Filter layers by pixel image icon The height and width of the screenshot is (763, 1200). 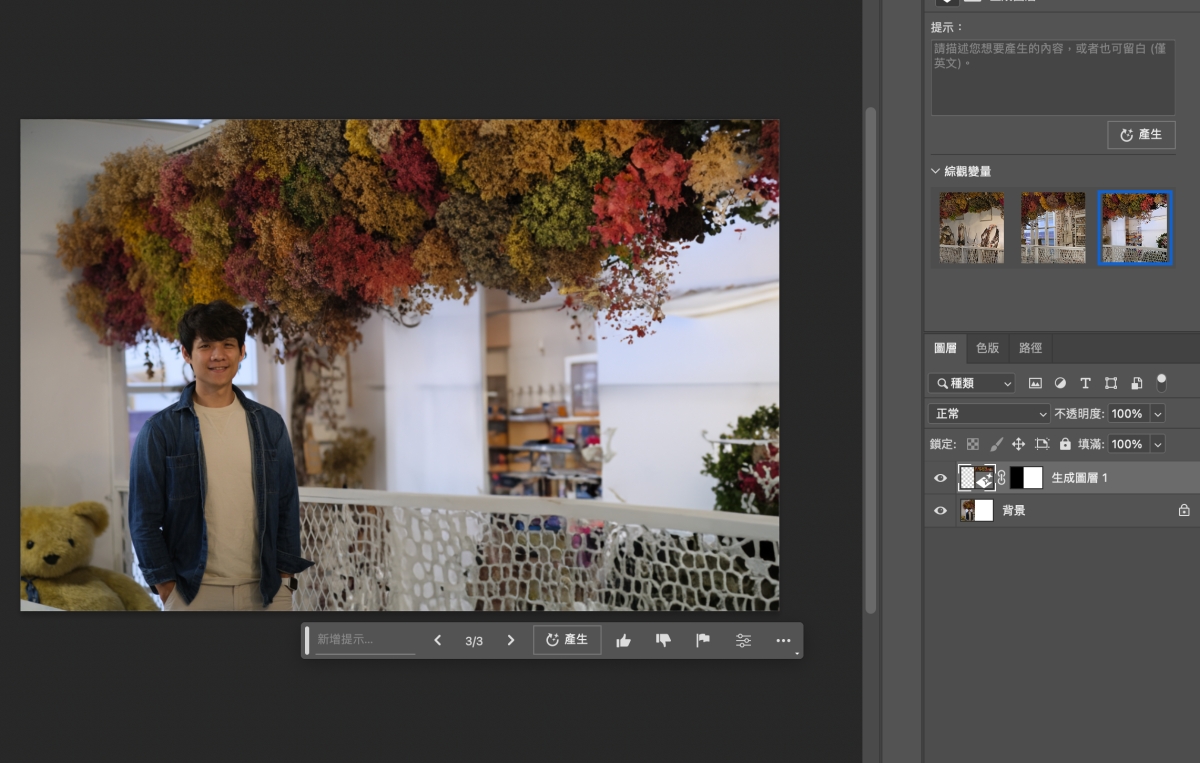(1035, 383)
